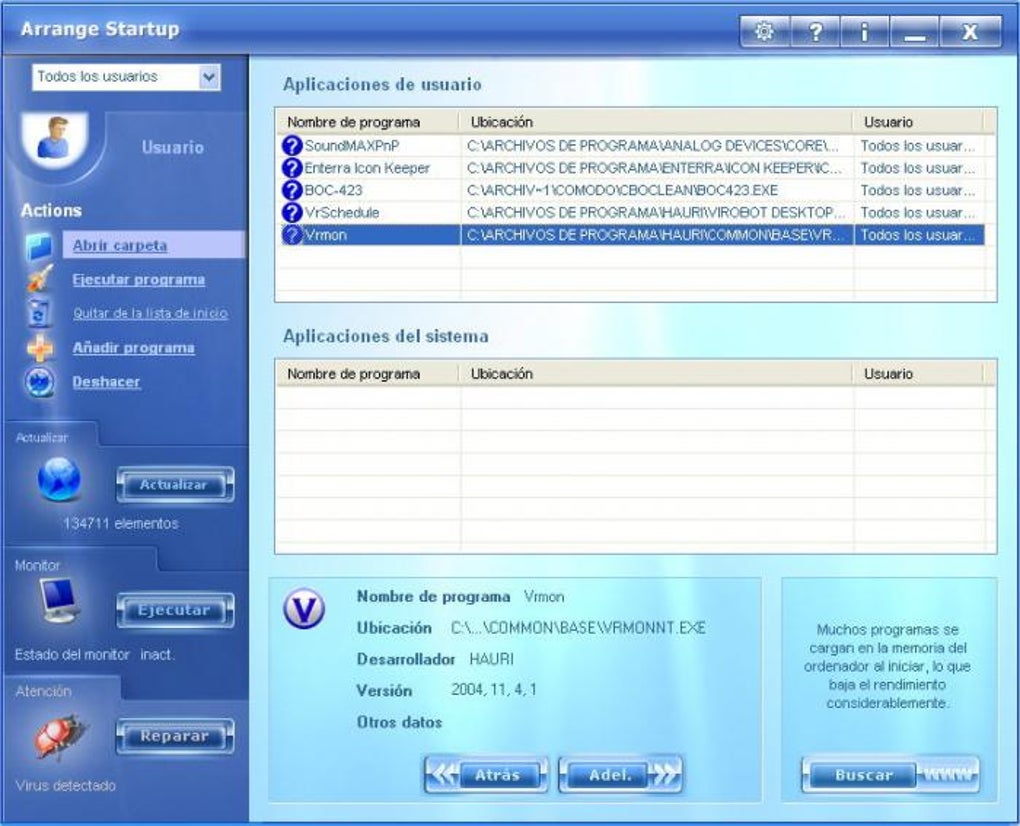Image resolution: width=1020 pixels, height=826 pixels.
Task: Click the globe update icon
Action: pyautogui.click(x=59, y=480)
